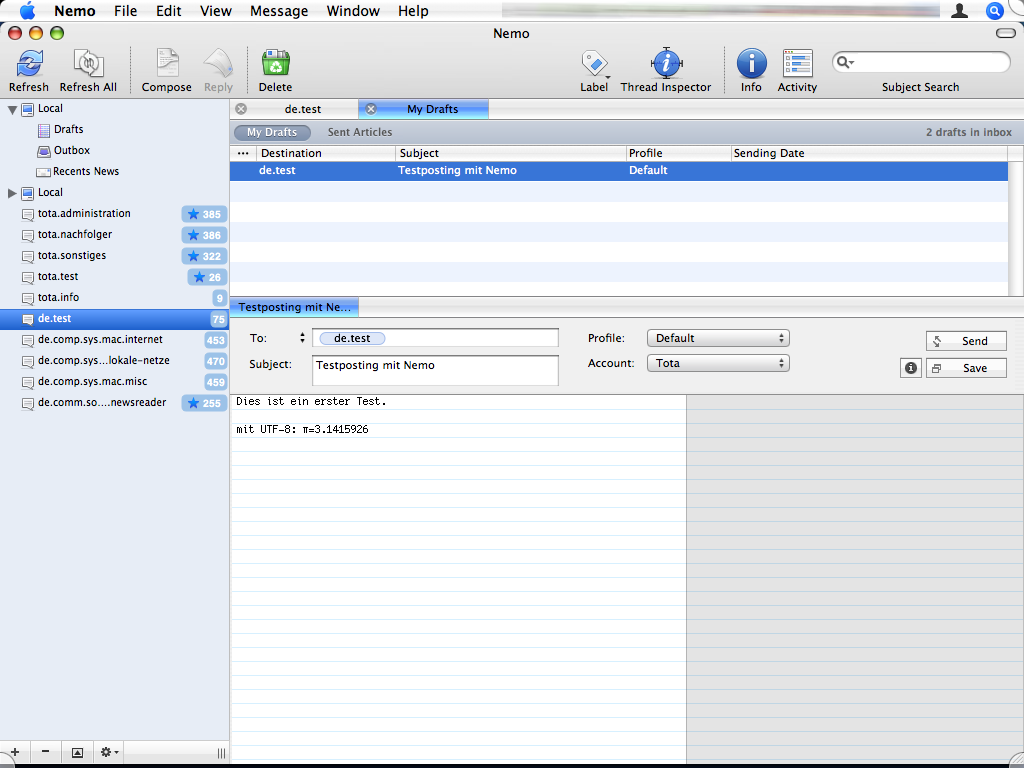The height and width of the screenshot is (768, 1024).
Task: Open Compose to write a new article
Action: click(x=166, y=64)
